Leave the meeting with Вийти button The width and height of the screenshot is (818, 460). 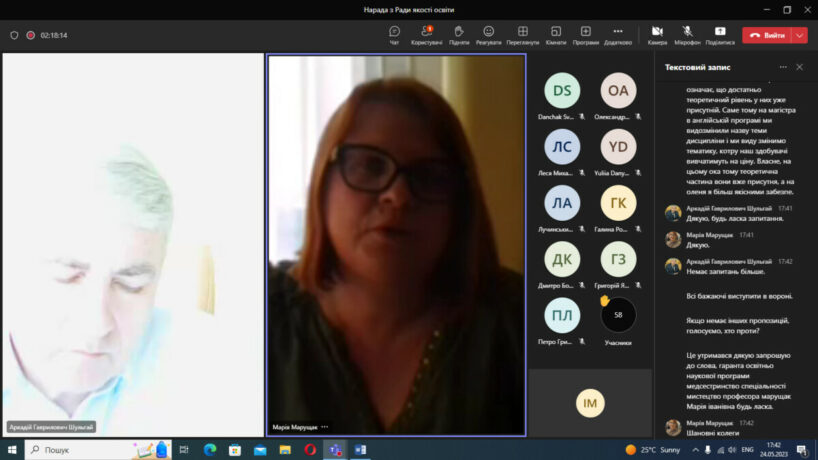tap(767, 35)
